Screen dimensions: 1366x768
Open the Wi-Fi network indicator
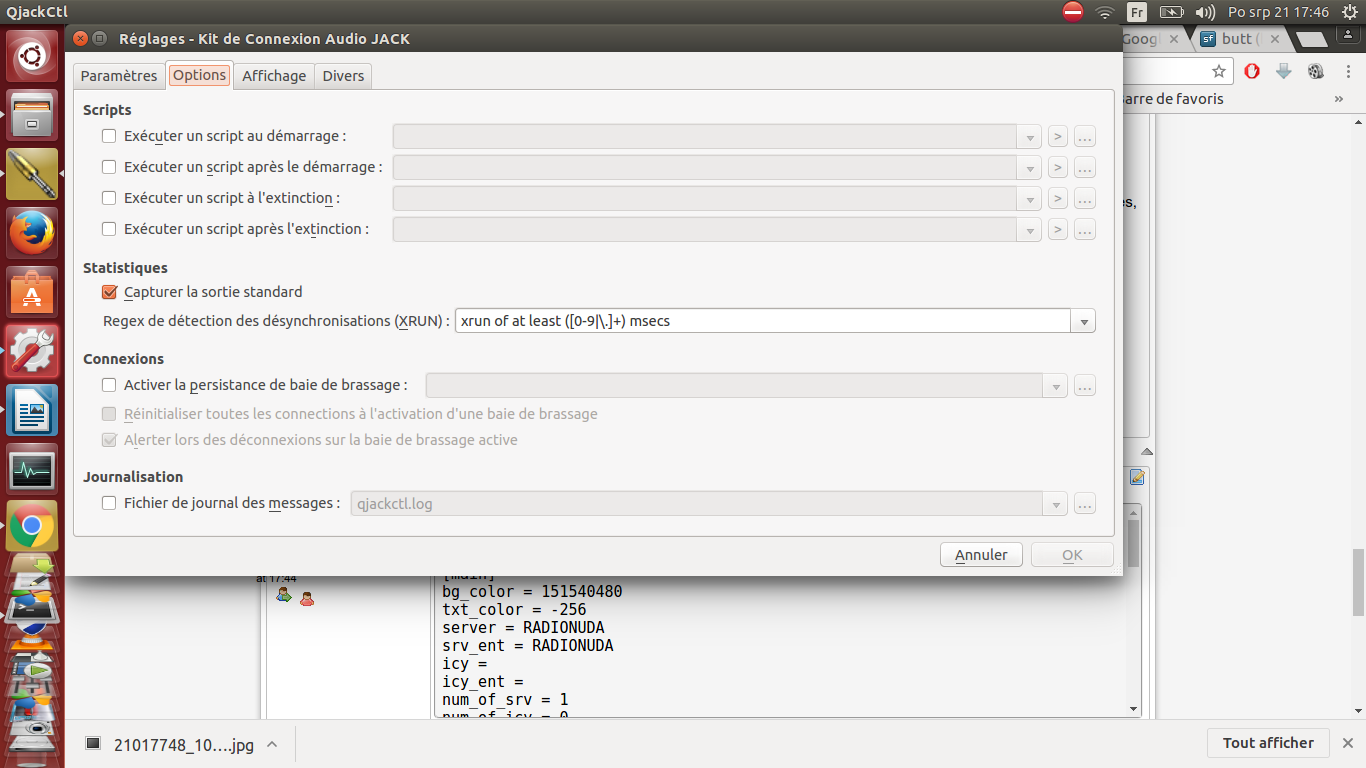coord(1105,12)
